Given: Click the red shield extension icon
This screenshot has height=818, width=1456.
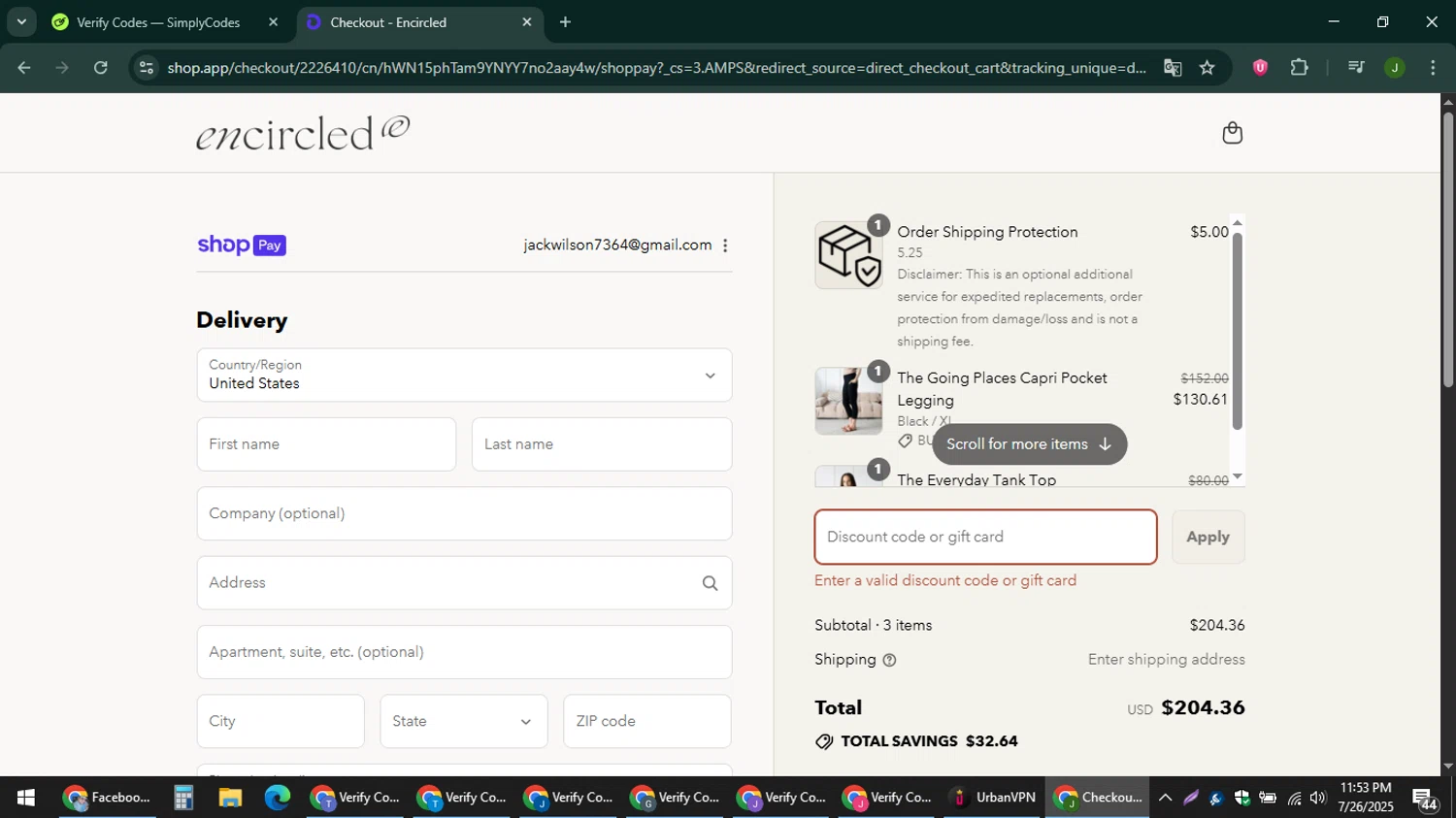Looking at the screenshot, I should pyautogui.click(x=1260, y=68).
